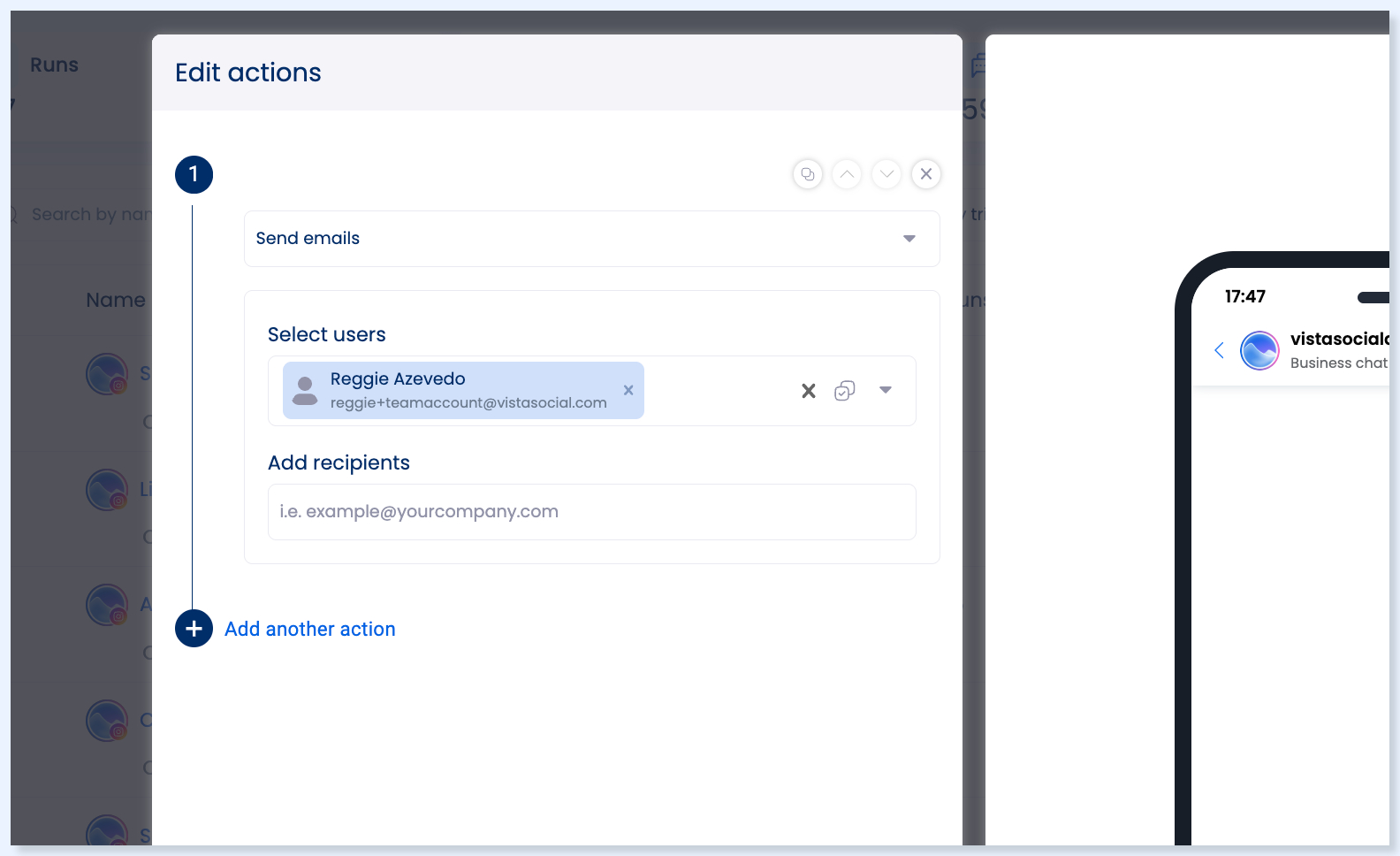Click the Add recipients label
The image size is (1400, 856).
[x=339, y=462]
